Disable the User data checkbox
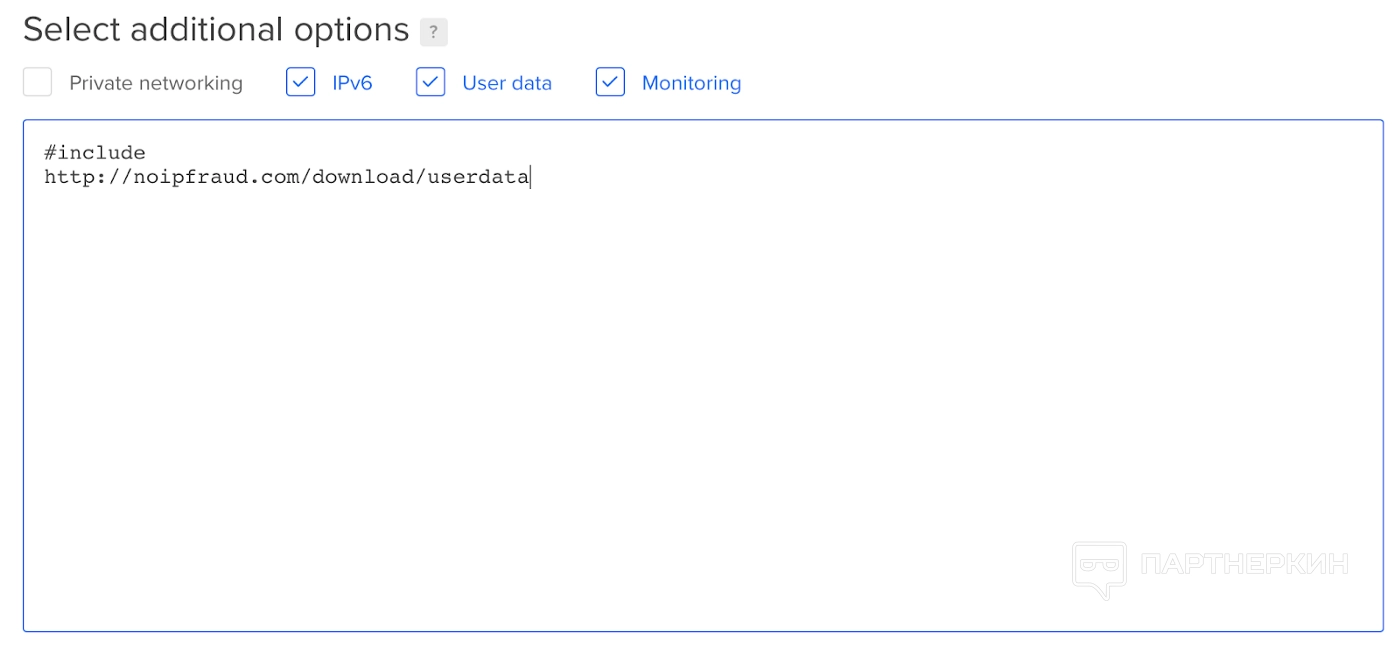This screenshot has height=653, width=1400. (x=430, y=82)
